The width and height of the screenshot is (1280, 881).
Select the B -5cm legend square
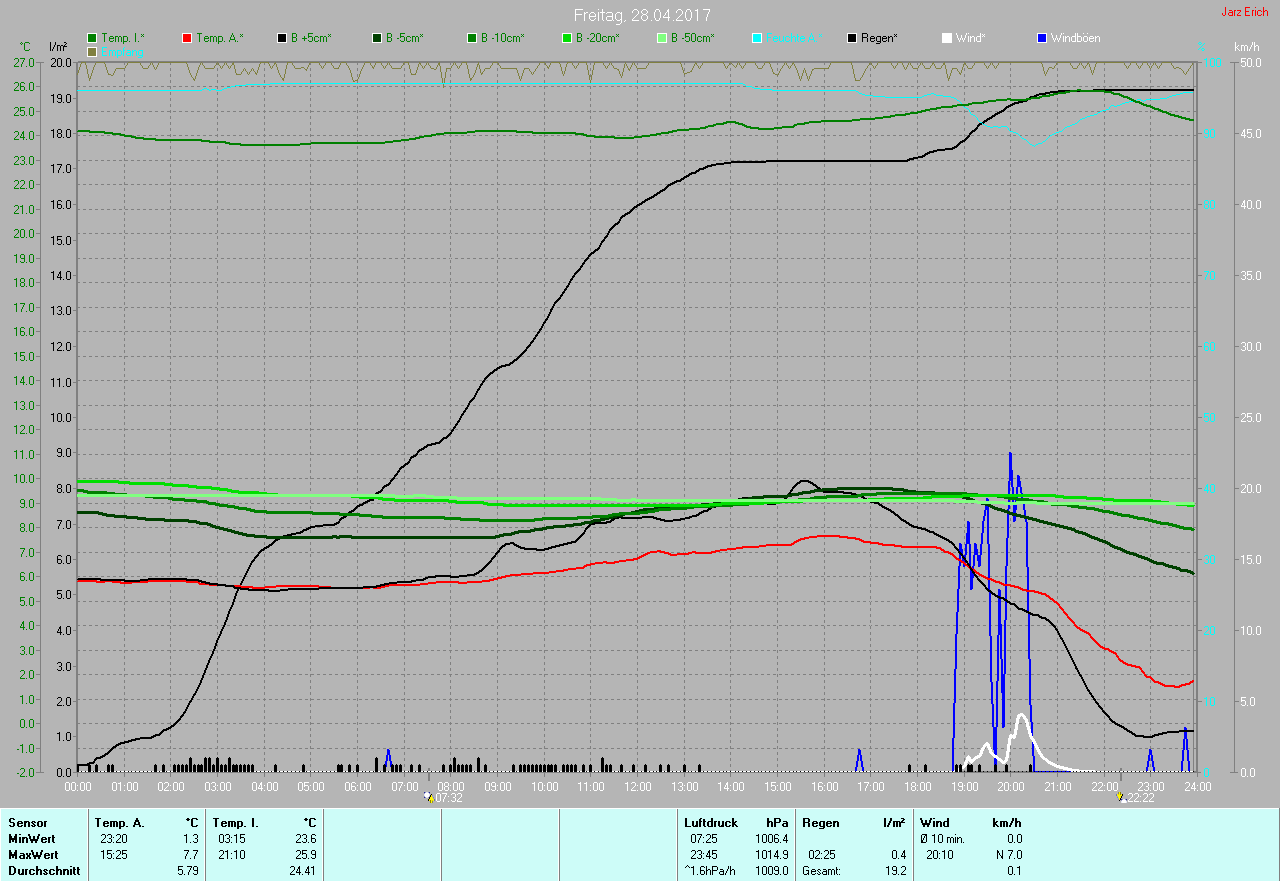[377, 38]
